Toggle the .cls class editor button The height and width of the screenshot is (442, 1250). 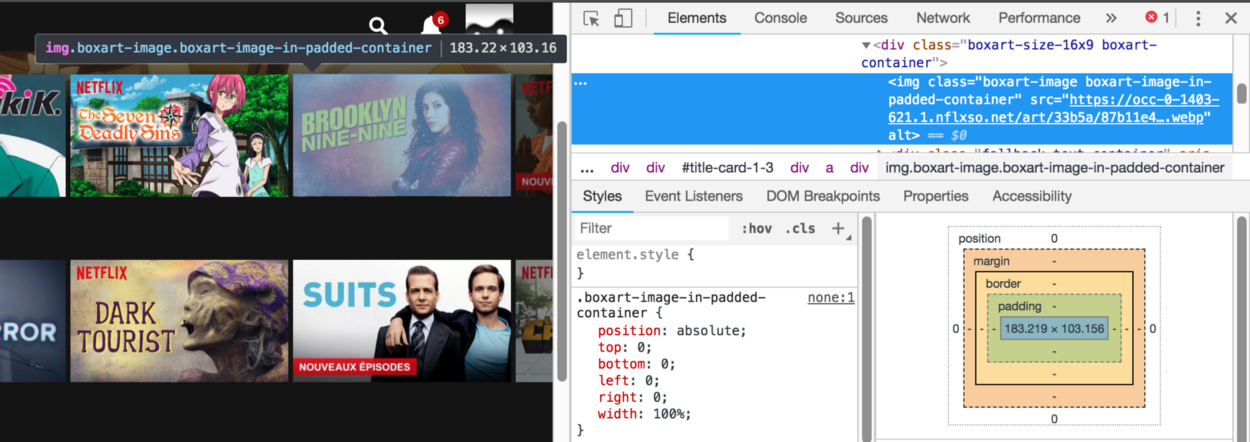pos(800,229)
